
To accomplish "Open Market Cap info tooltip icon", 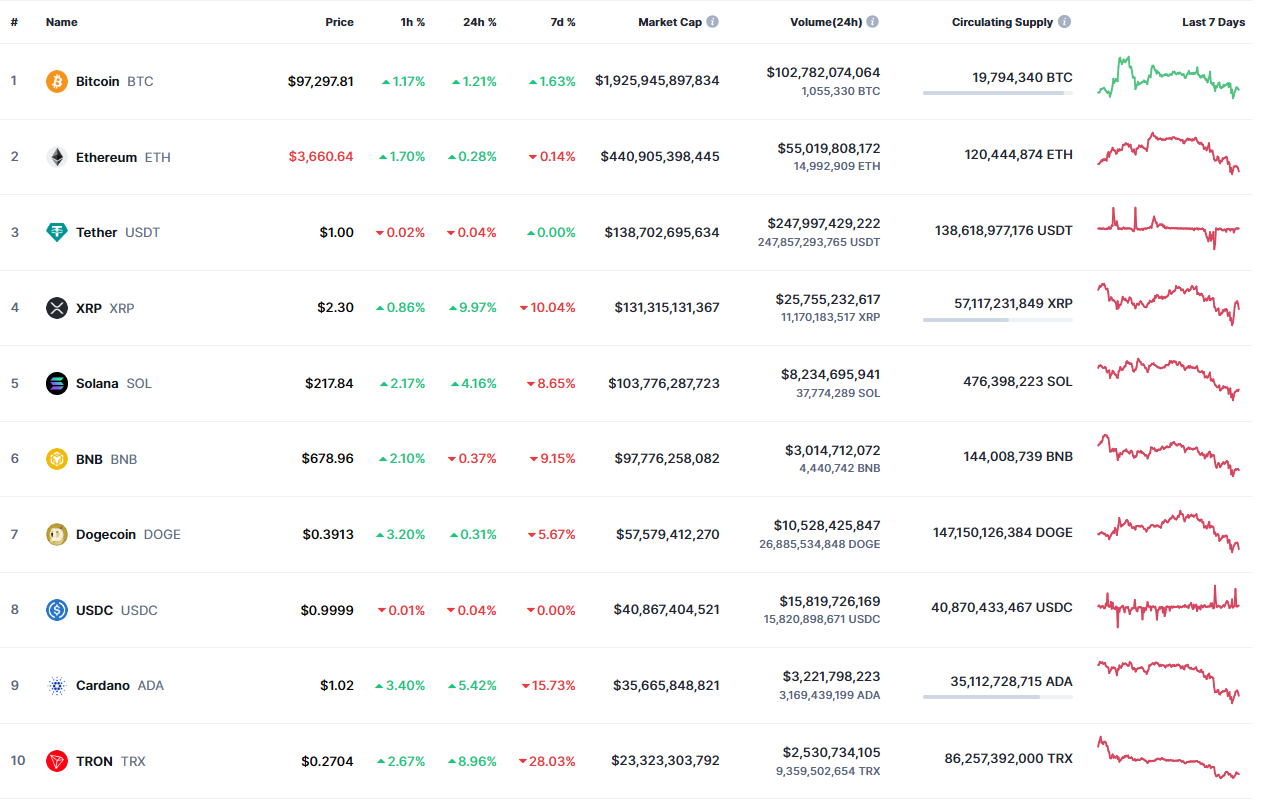I will pos(713,21).
